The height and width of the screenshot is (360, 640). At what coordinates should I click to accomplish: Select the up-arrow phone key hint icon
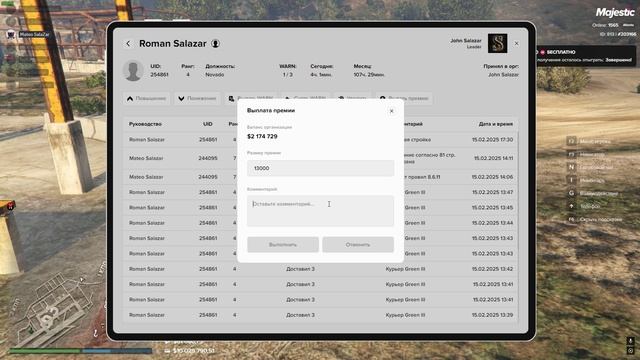571,206
